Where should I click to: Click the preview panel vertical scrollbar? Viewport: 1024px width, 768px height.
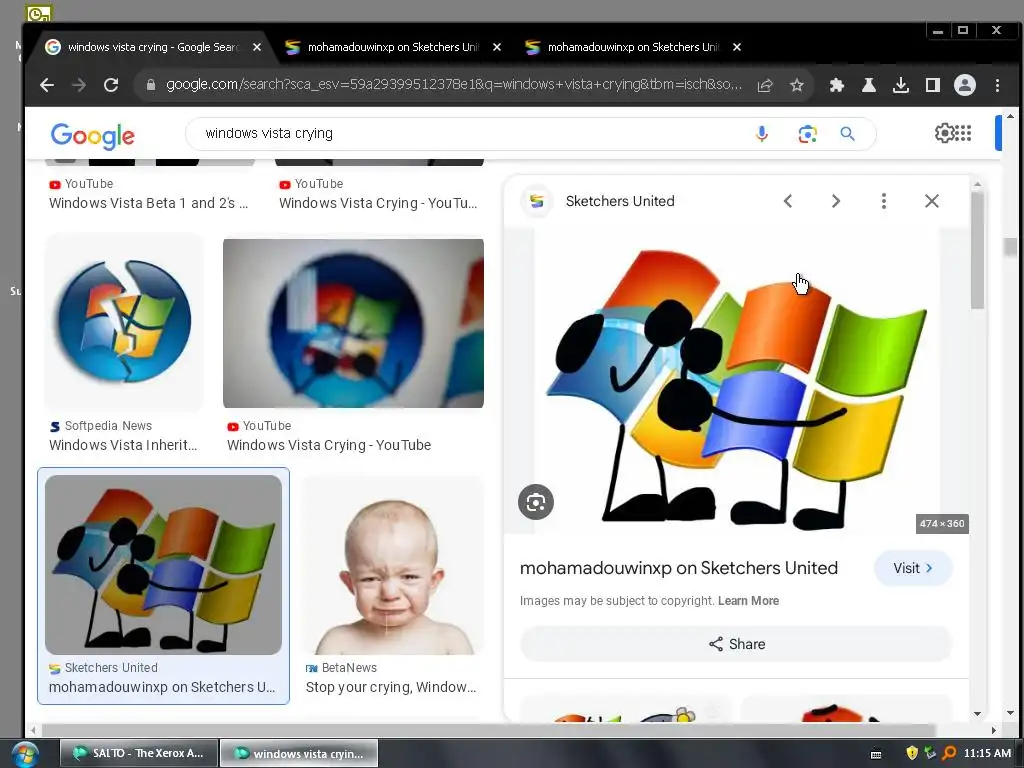(977, 251)
